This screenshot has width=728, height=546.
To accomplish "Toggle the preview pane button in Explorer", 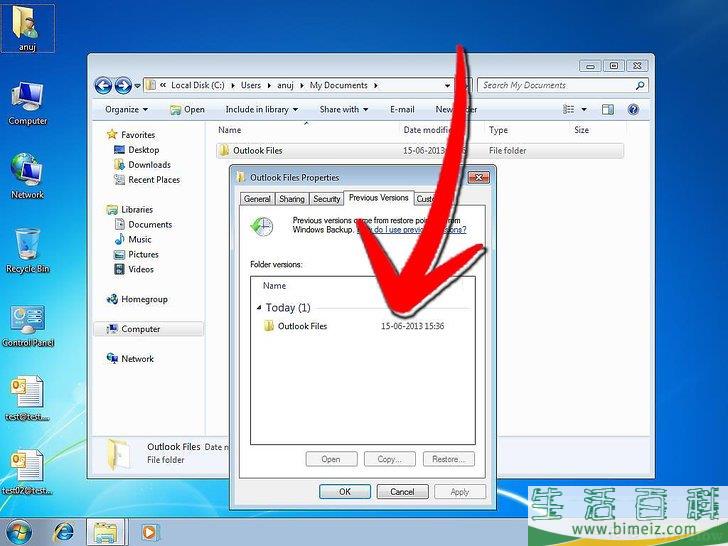I will (x=607, y=110).
